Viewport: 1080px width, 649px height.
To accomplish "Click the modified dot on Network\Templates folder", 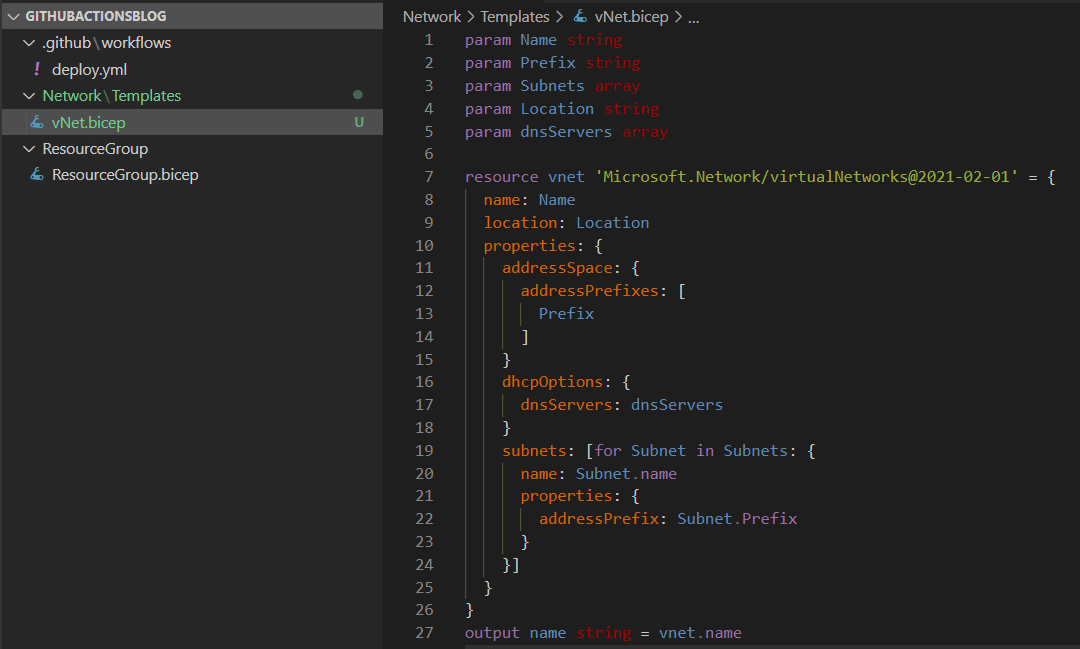I will [357, 95].
